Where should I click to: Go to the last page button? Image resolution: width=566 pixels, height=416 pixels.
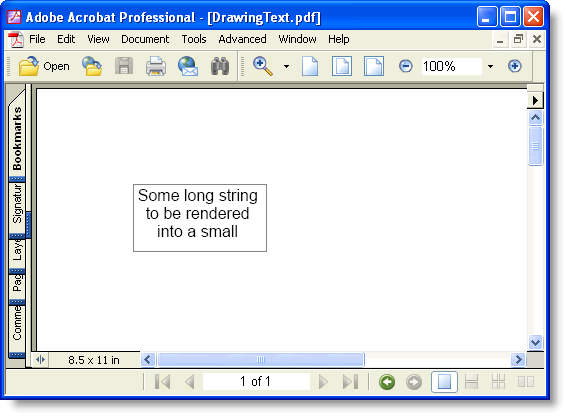pos(350,382)
